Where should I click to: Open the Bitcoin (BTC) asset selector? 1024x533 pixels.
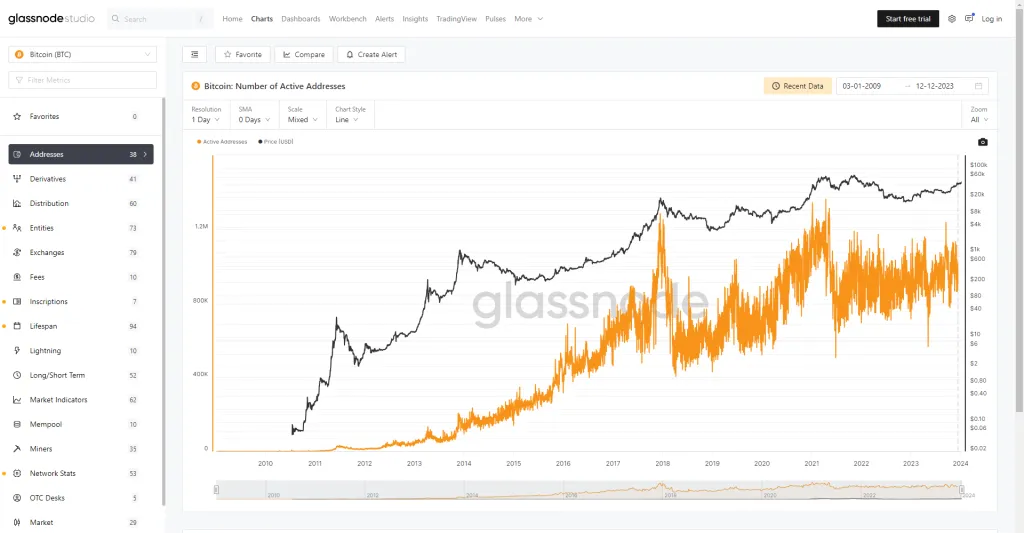click(82, 54)
